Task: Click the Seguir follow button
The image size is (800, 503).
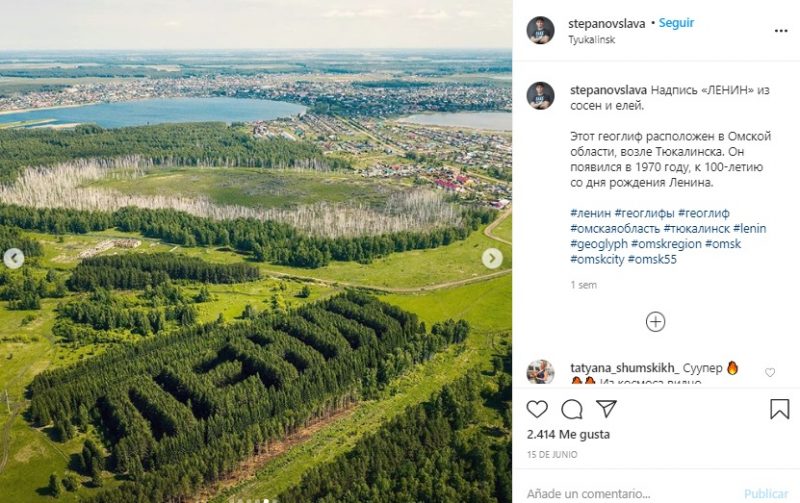Action: point(676,23)
